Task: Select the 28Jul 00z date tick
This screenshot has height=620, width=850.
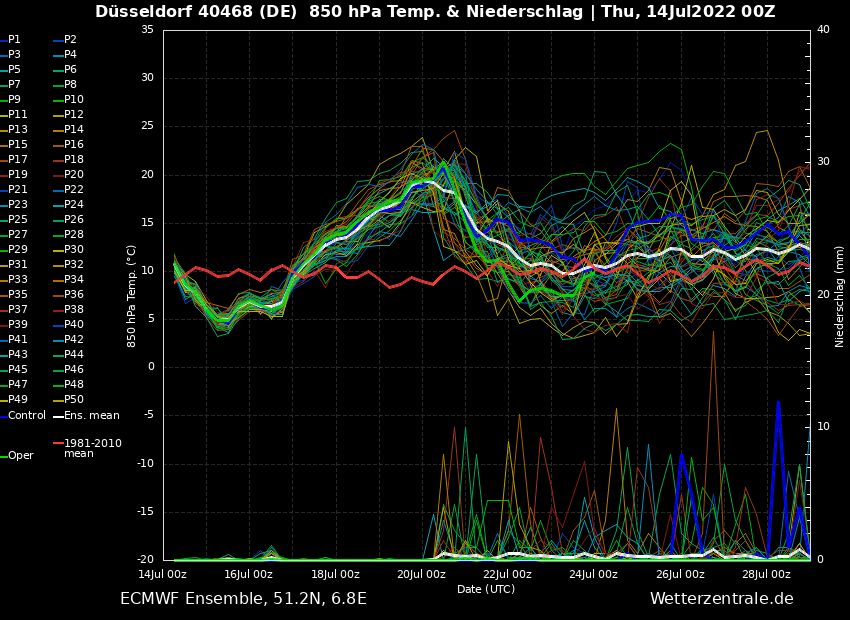Action: (x=766, y=574)
